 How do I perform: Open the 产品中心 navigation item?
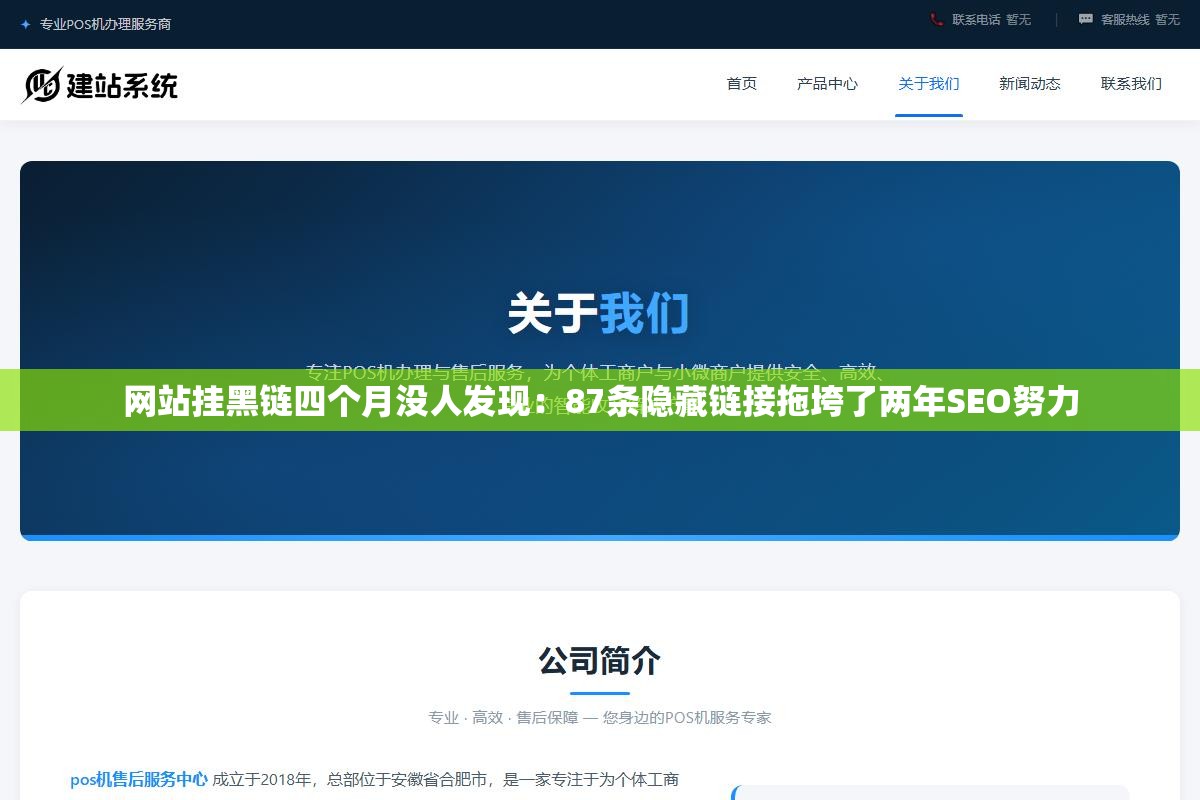pos(827,84)
